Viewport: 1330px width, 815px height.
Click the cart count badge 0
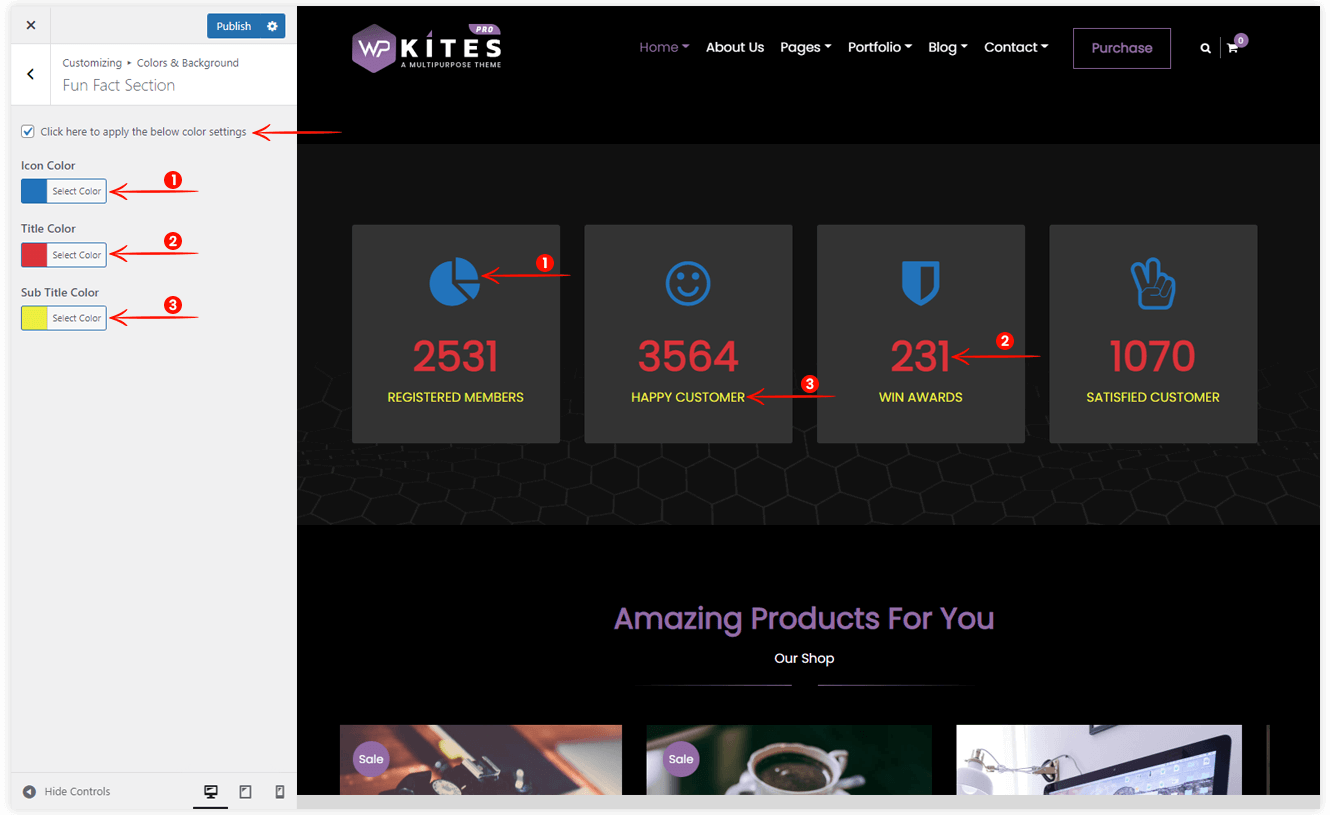[1241, 40]
